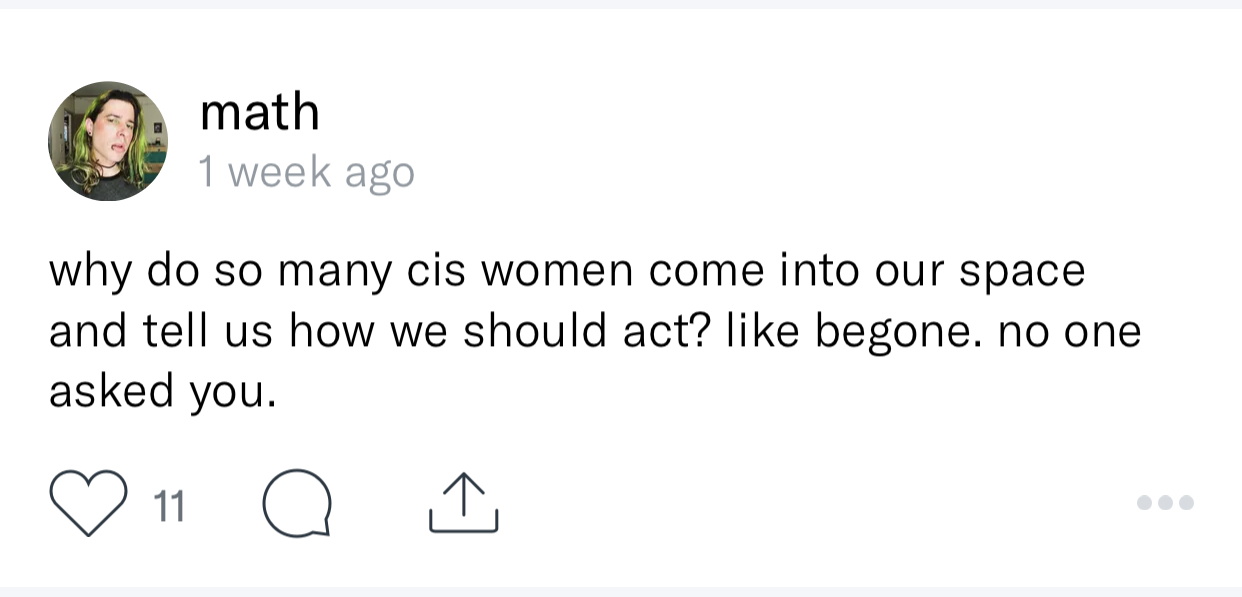Screen dimensions: 1242x597
Task: Expand post actions via the ellipsis icon
Action: pos(1165,502)
